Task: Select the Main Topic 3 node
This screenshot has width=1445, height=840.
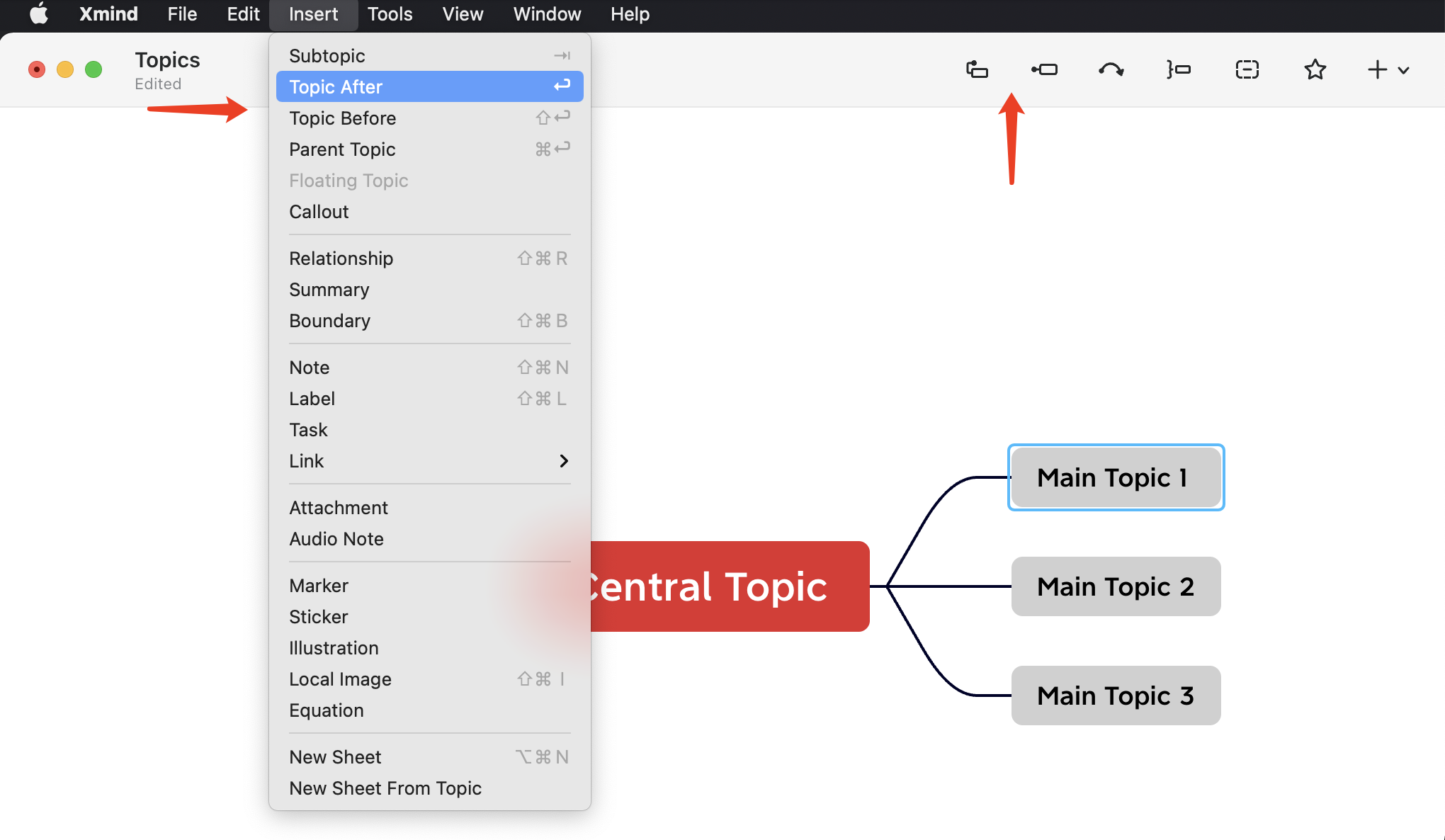Action: pos(1116,696)
